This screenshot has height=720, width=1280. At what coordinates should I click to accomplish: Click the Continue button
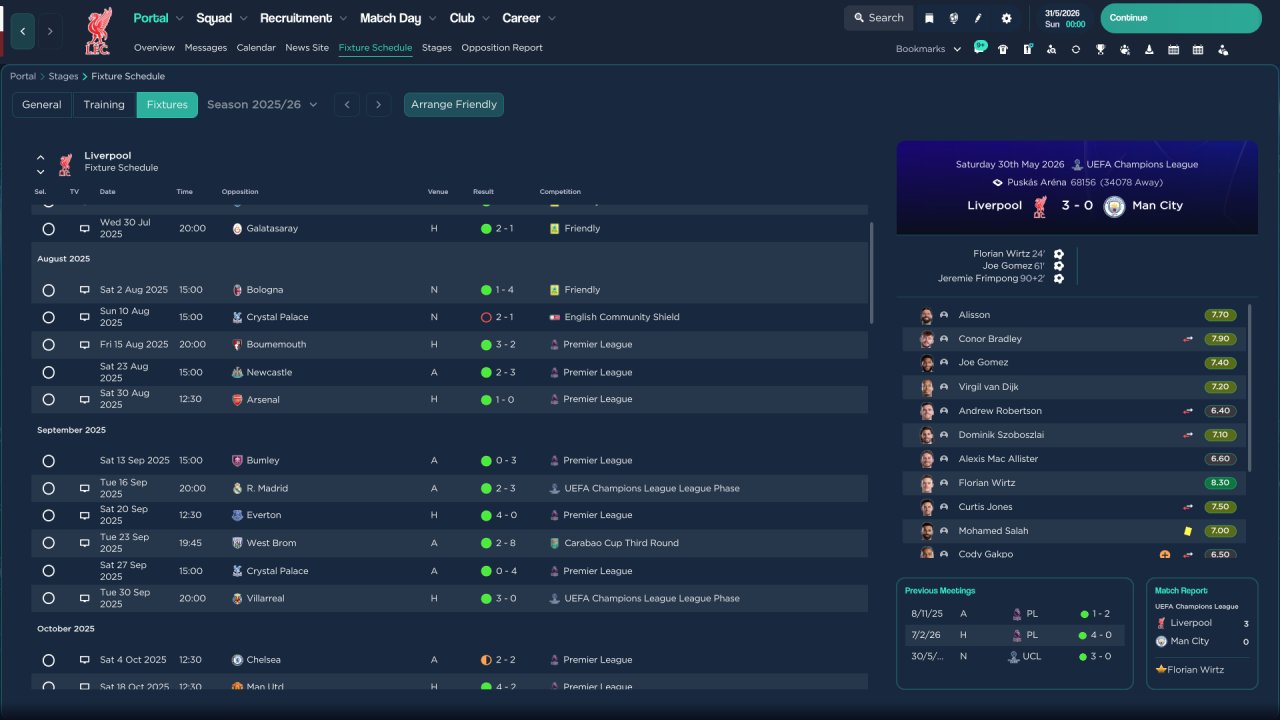click(x=1181, y=18)
